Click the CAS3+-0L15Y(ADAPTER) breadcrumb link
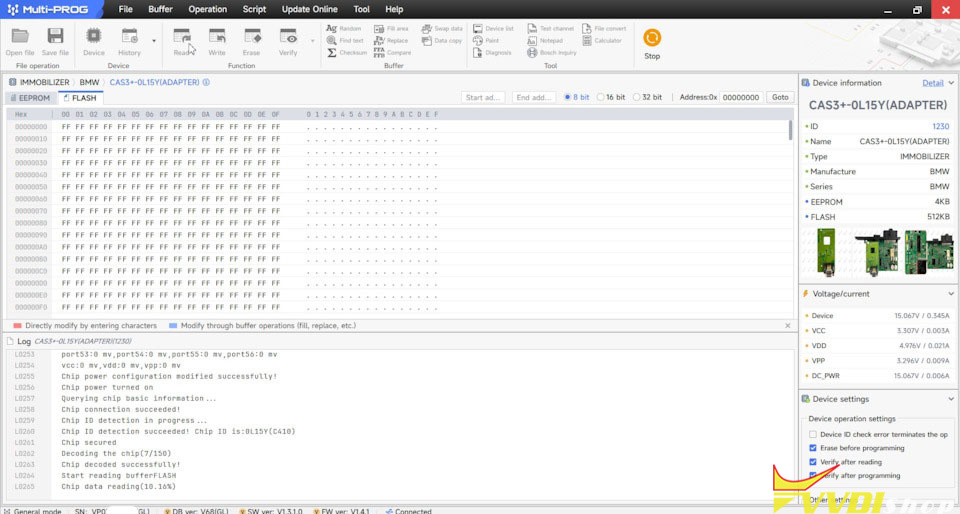Screen dimensions: 960x514 coord(154,82)
